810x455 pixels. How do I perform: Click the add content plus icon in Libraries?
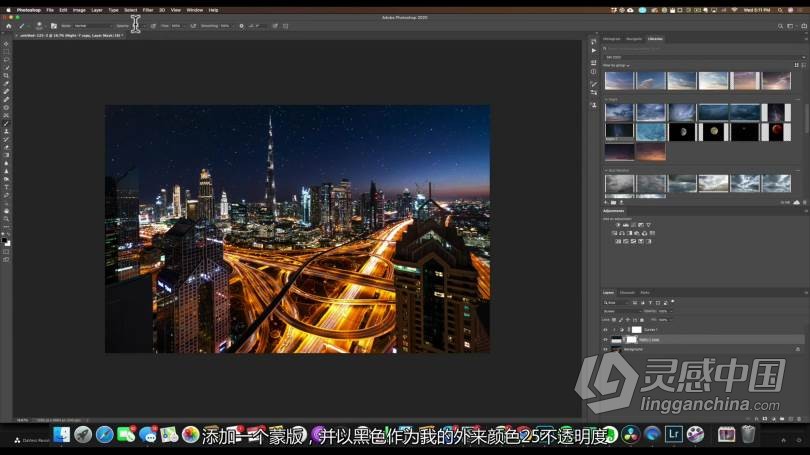pyautogui.click(x=606, y=202)
